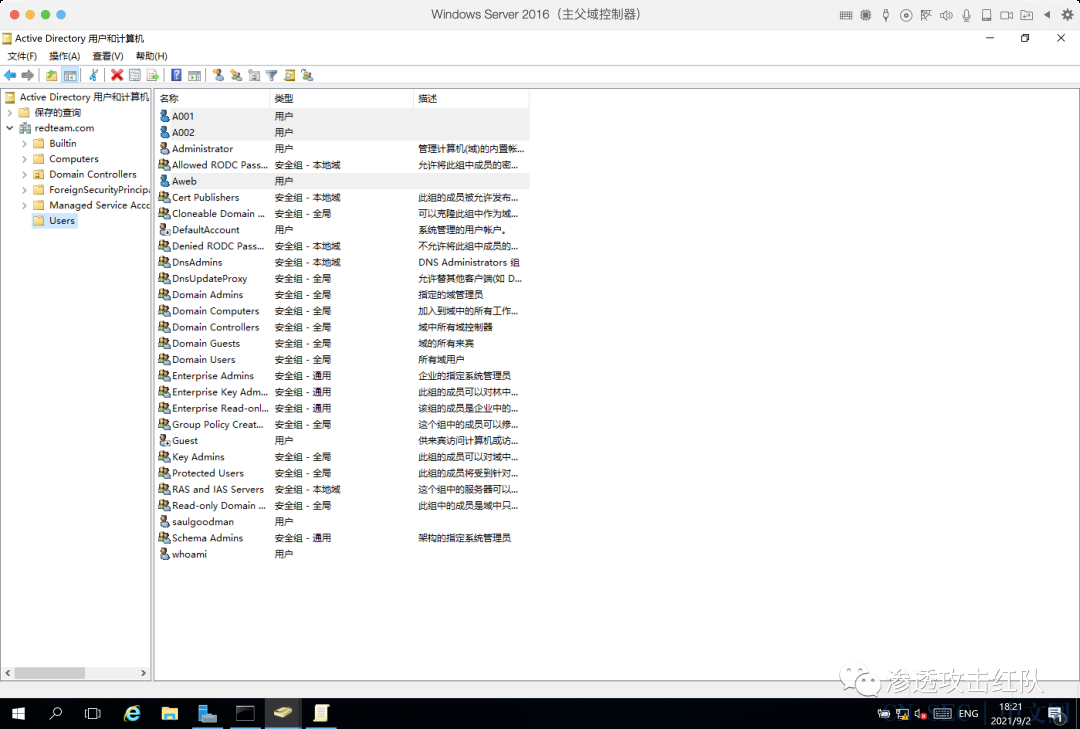Toggle the show/hide console tree icon
Viewport: 1080px width, 729px height.
coord(70,75)
